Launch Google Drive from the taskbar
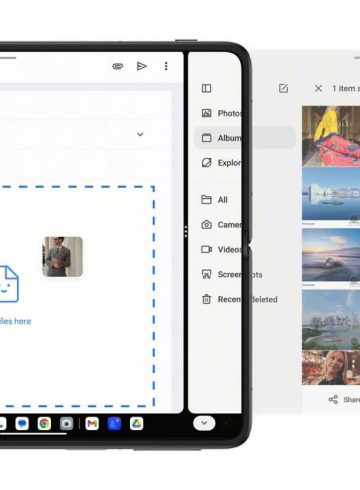The image size is (360, 490). [x=136, y=424]
